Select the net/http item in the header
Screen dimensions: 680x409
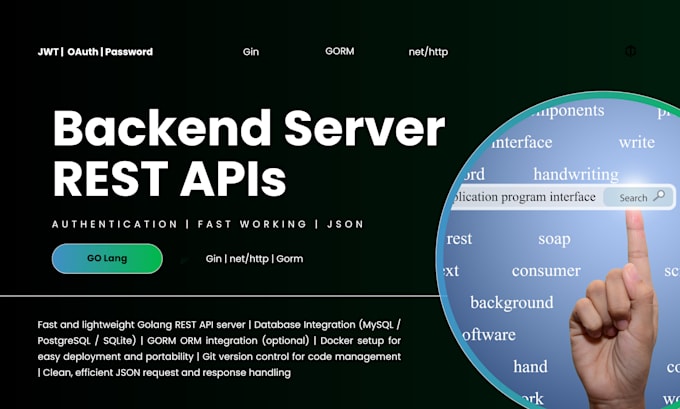pos(428,52)
